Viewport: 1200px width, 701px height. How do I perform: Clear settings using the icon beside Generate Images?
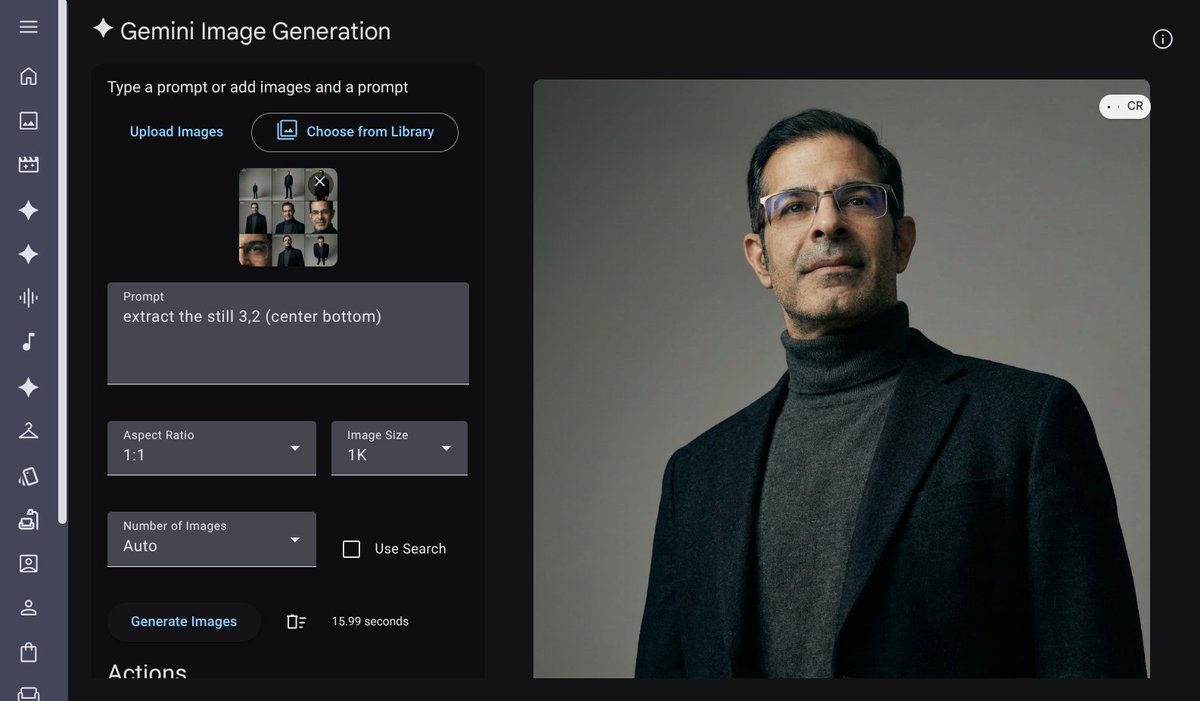pyautogui.click(x=296, y=622)
